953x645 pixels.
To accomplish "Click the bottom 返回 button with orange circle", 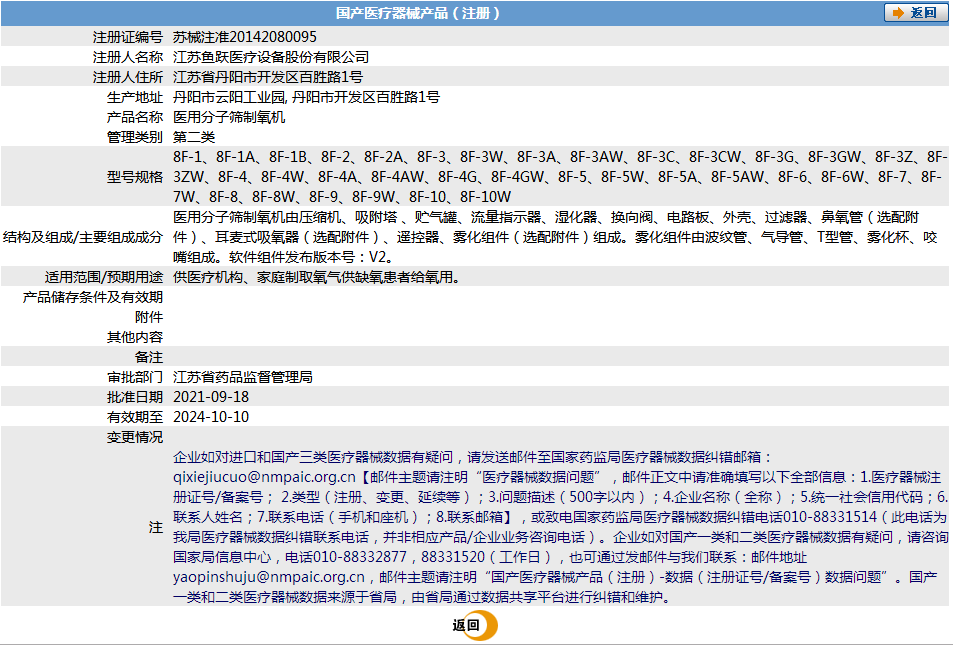I will pos(475,626).
